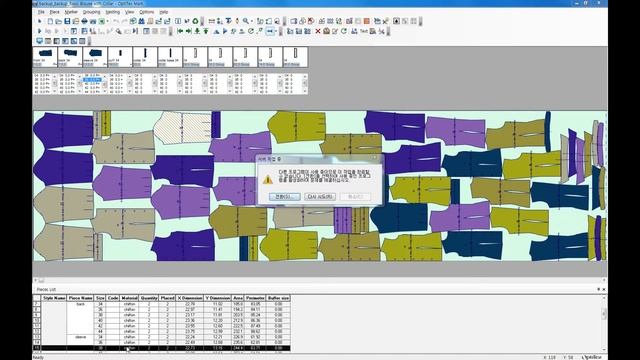Click the first green move-down arrow icon

tap(197, 31)
